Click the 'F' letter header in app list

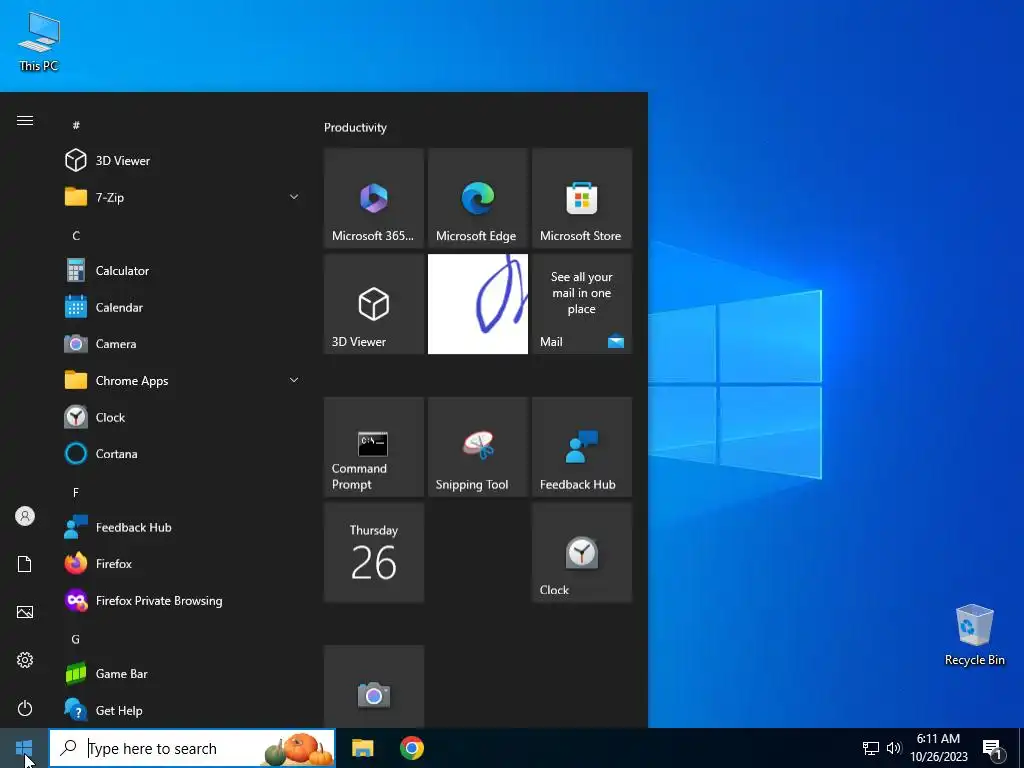(x=76, y=492)
